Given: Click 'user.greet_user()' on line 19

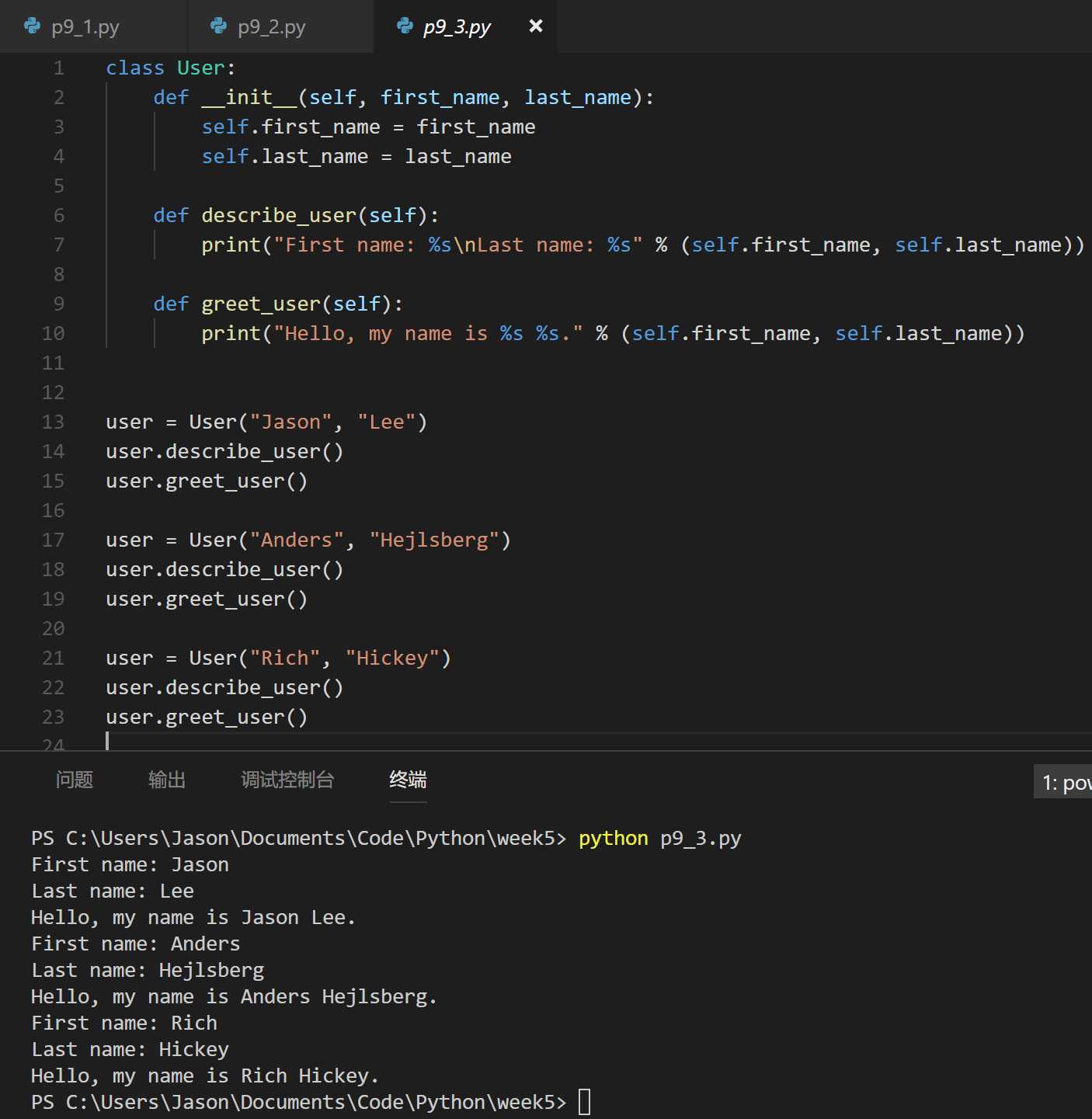Looking at the screenshot, I should pos(207,599).
